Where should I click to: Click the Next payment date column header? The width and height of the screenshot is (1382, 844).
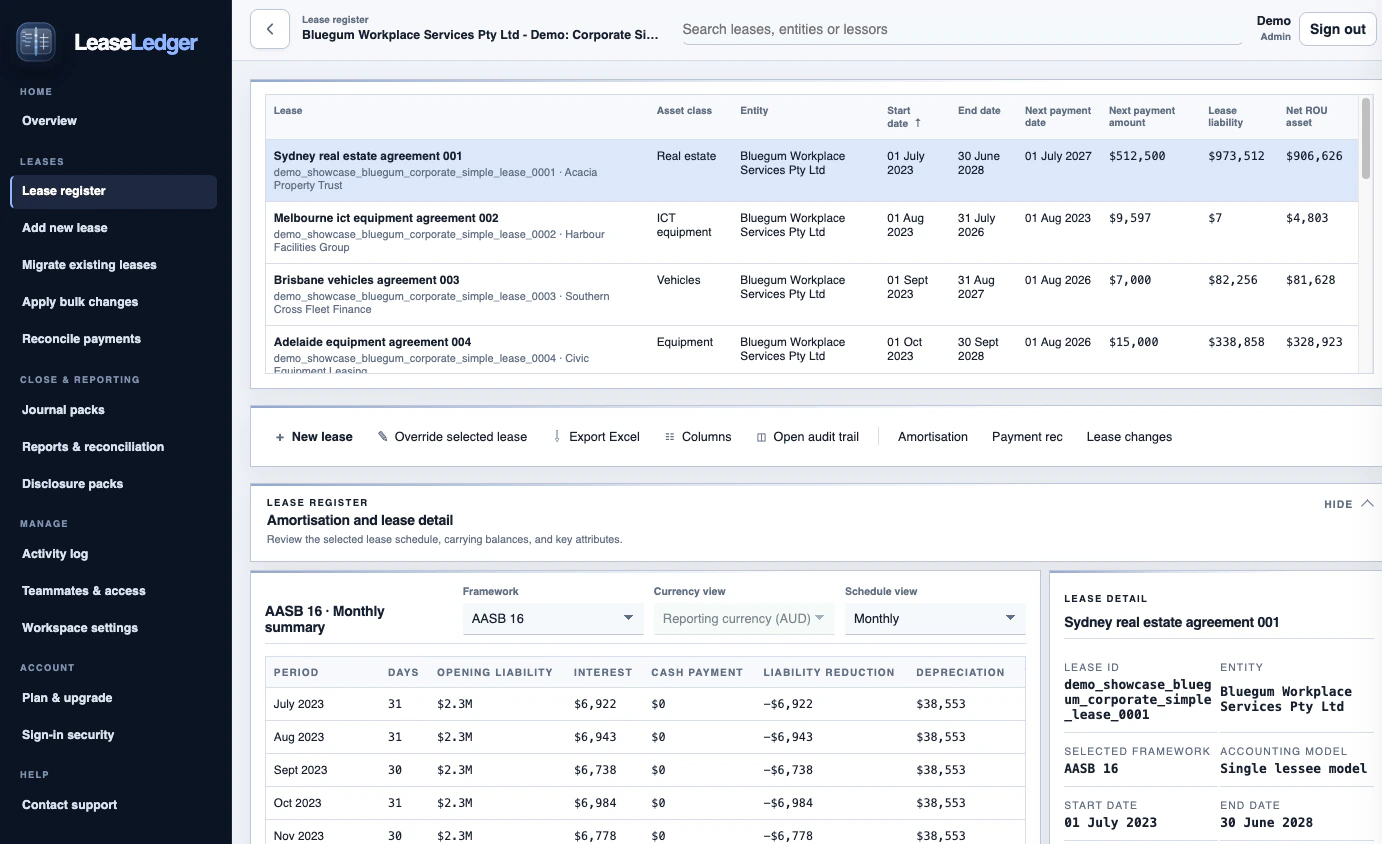point(1058,117)
